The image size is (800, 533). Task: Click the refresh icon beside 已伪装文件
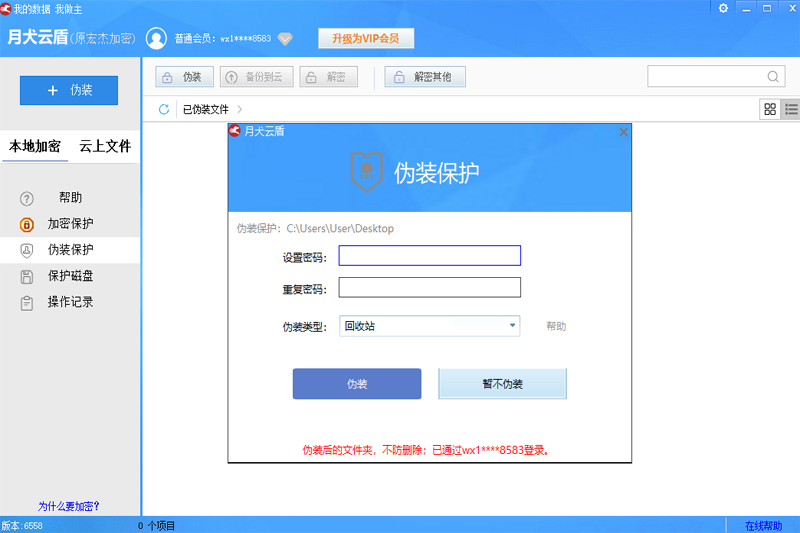(164, 109)
